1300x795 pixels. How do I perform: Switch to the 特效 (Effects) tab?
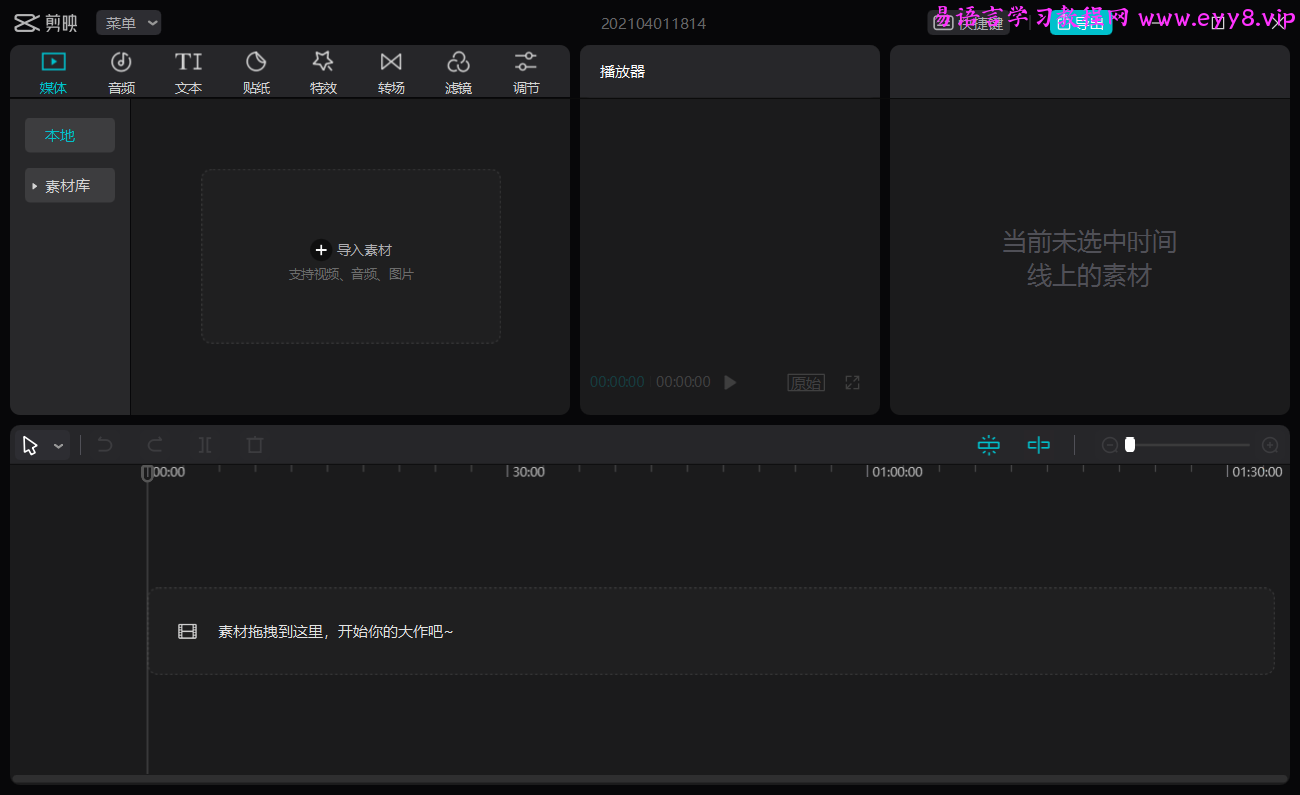pos(323,73)
